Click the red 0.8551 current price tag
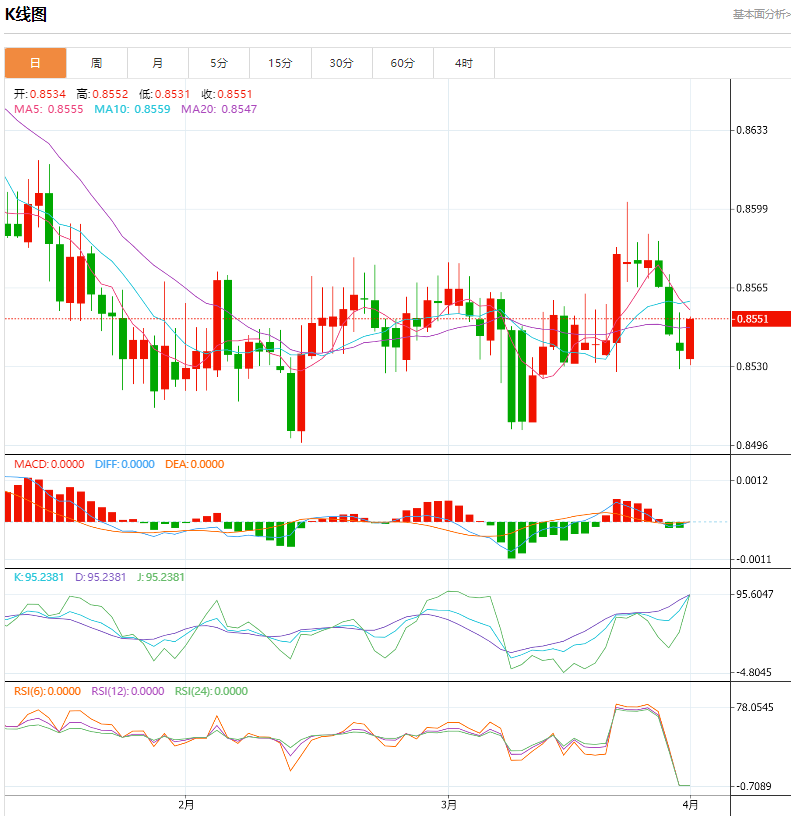Screen dimensions: 791x816 (x=761, y=318)
